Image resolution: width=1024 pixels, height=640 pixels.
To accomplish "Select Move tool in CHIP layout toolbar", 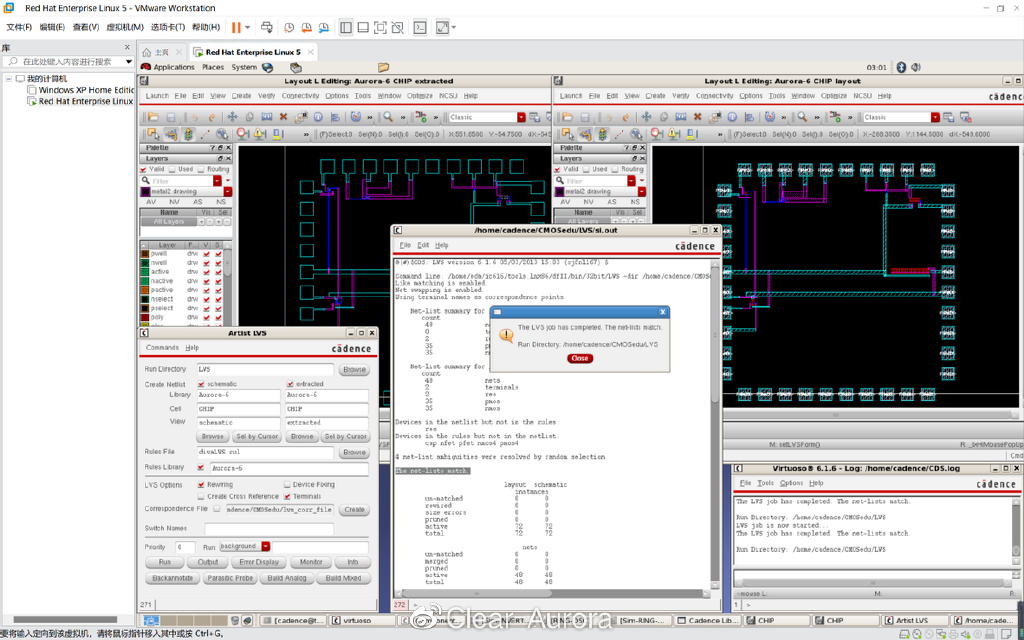I will point(646,117).
